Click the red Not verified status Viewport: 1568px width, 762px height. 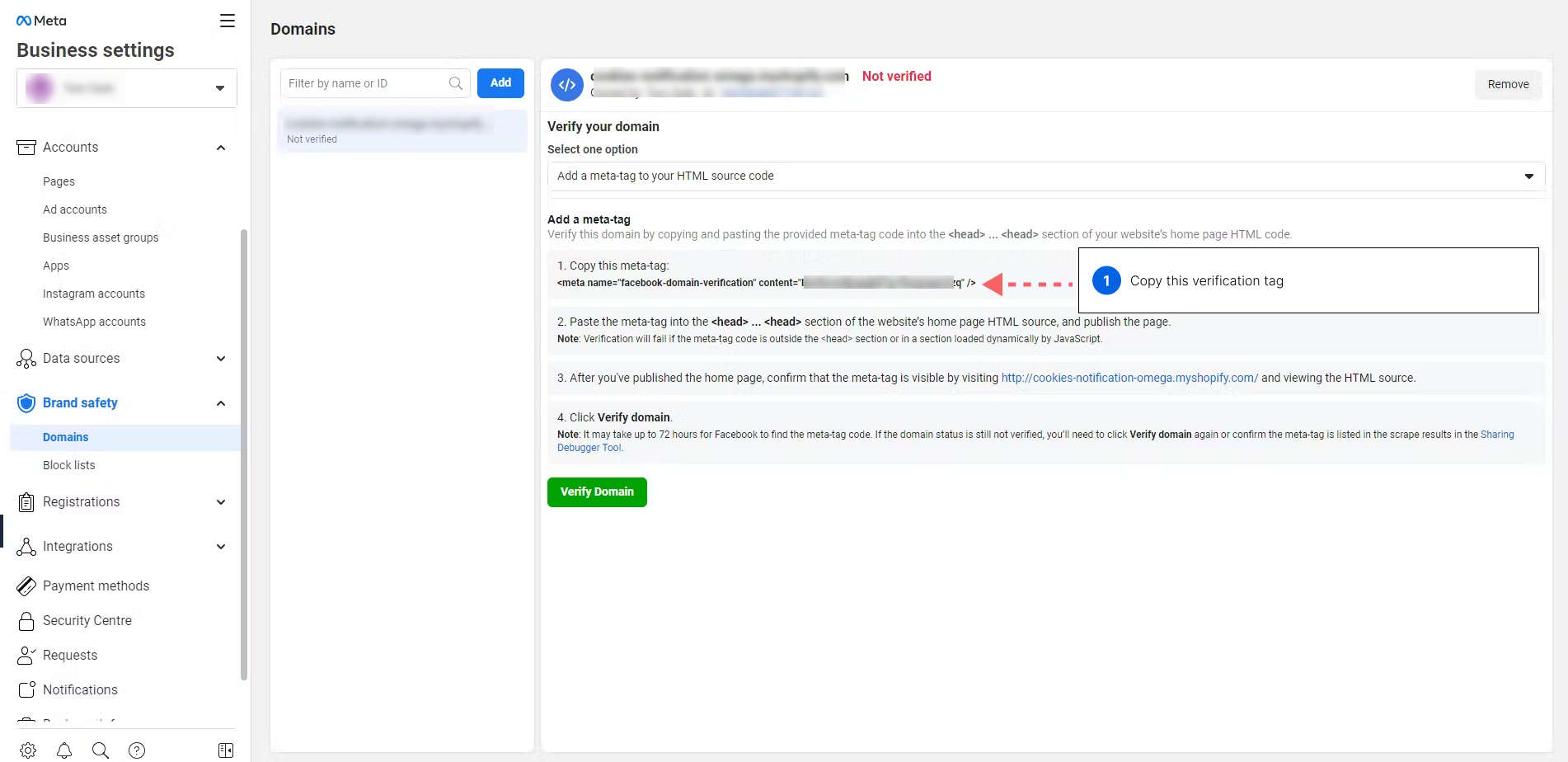(897, 77)
